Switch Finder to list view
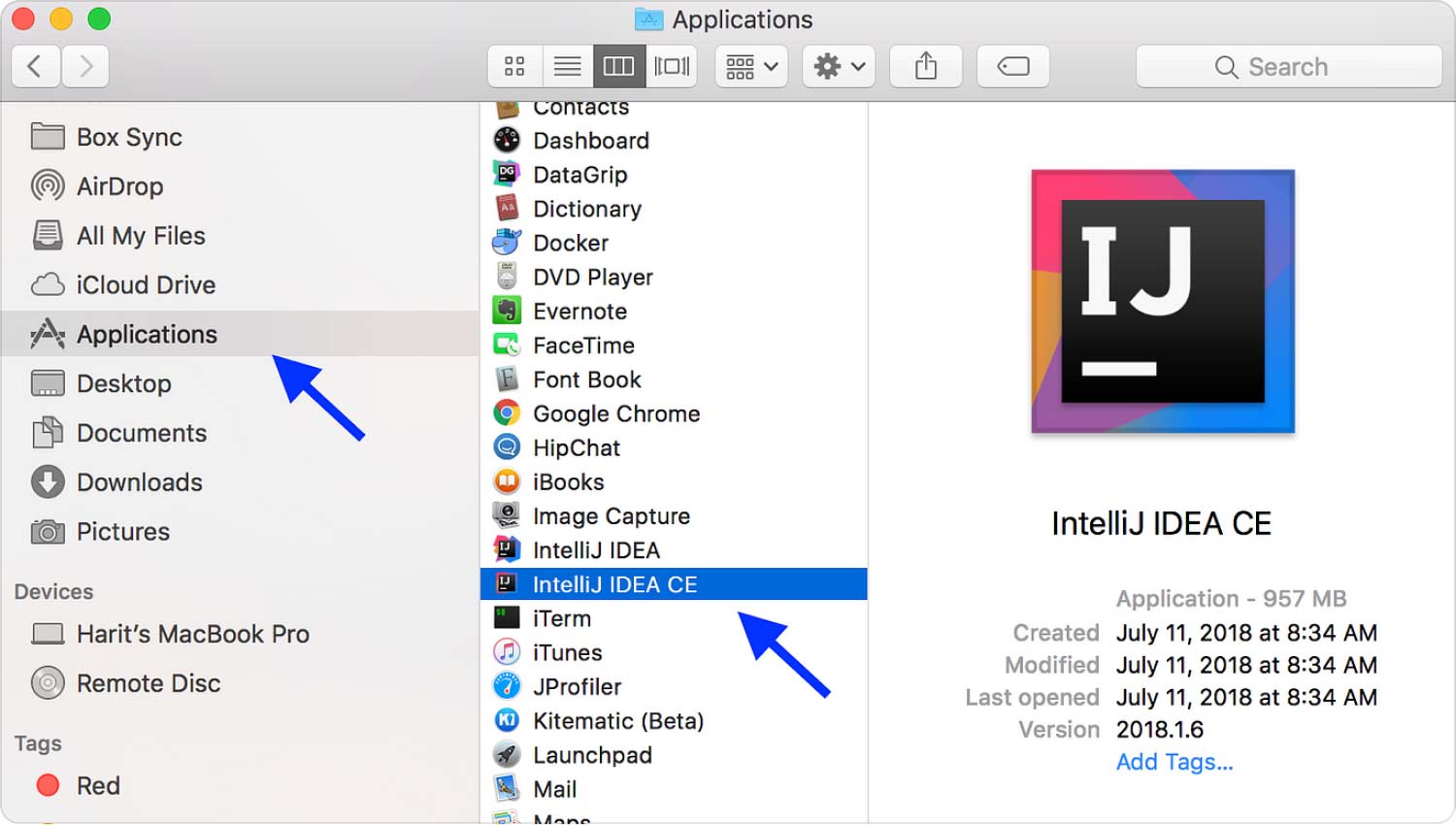Viewport: 1456px width, 825px height. (x=567, y=67)
